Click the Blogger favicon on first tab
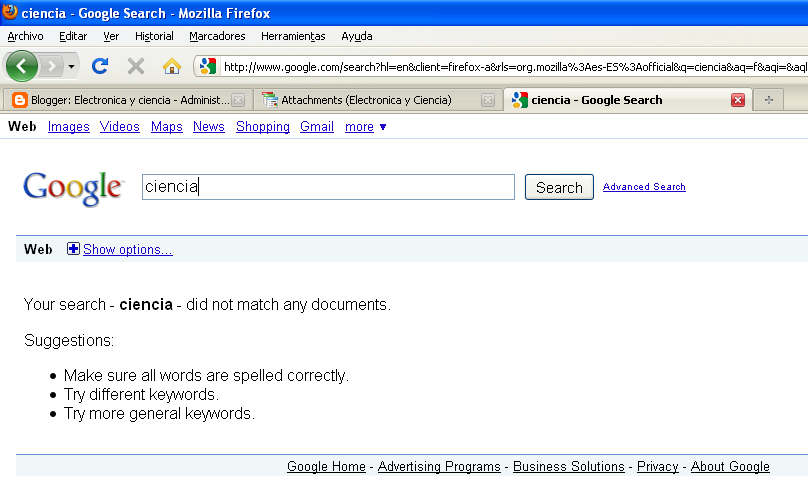Image resolution: width=808 pixels, height=488 pixels. pyautogui.click(x=20, y=100)
